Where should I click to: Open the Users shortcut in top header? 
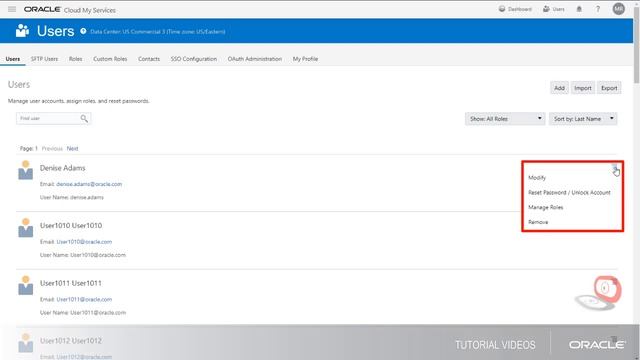553,9
